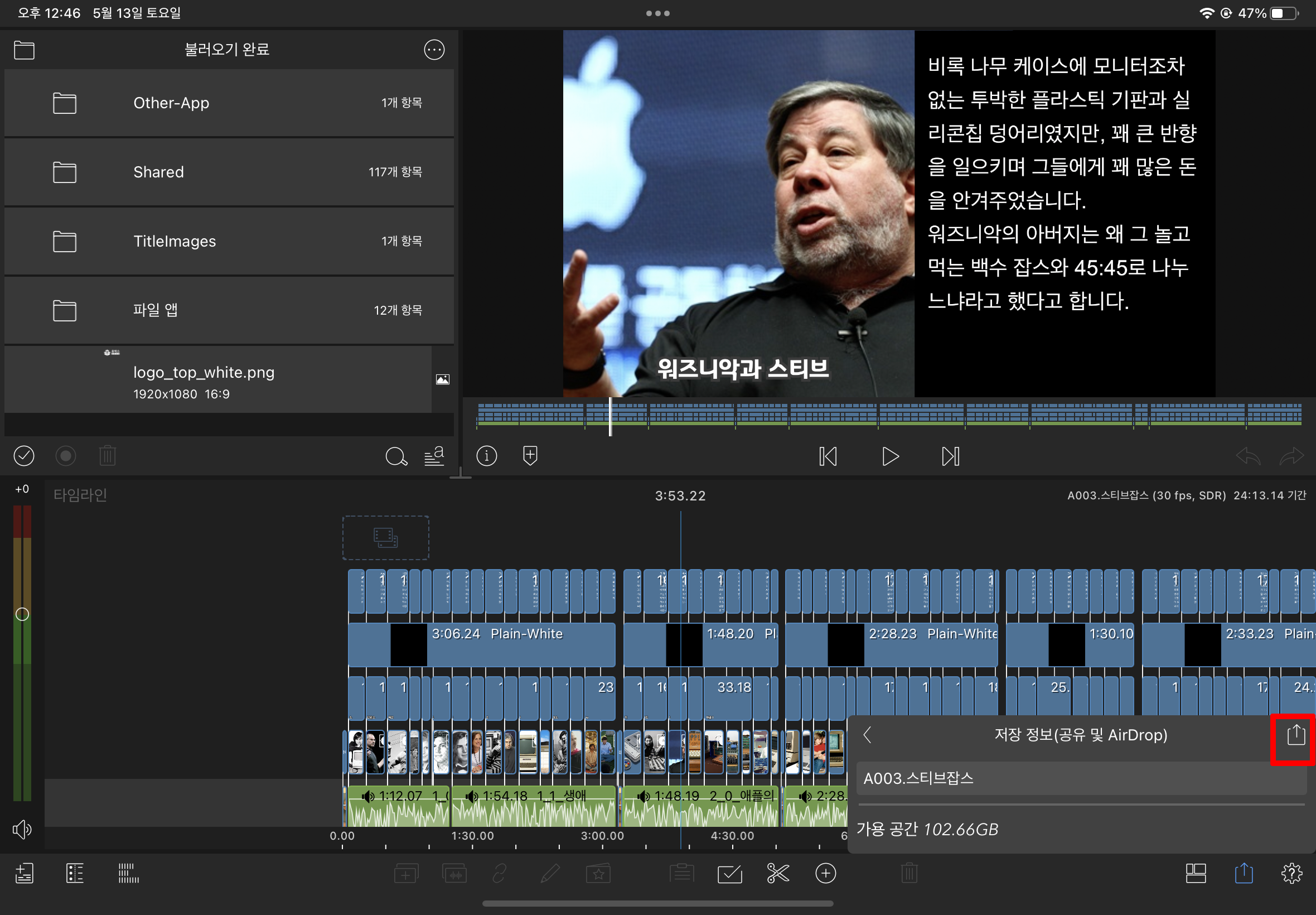
Task: Select the scissors split tool
Action: coord(777,874)
